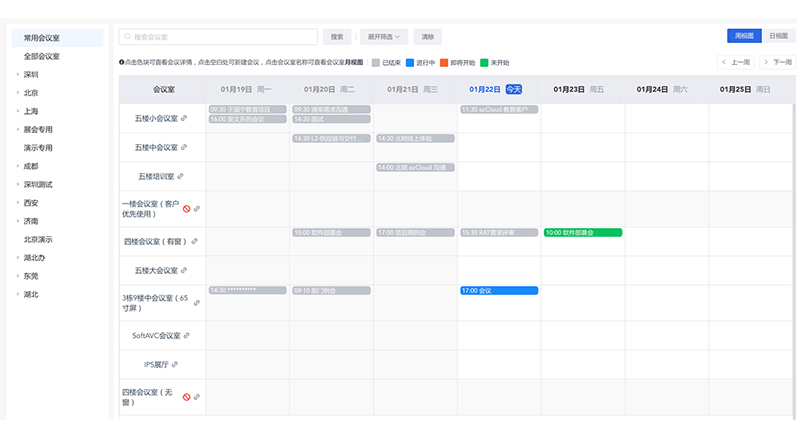Click the red prohibited icon for 一楼会议室

coord(186,208)
